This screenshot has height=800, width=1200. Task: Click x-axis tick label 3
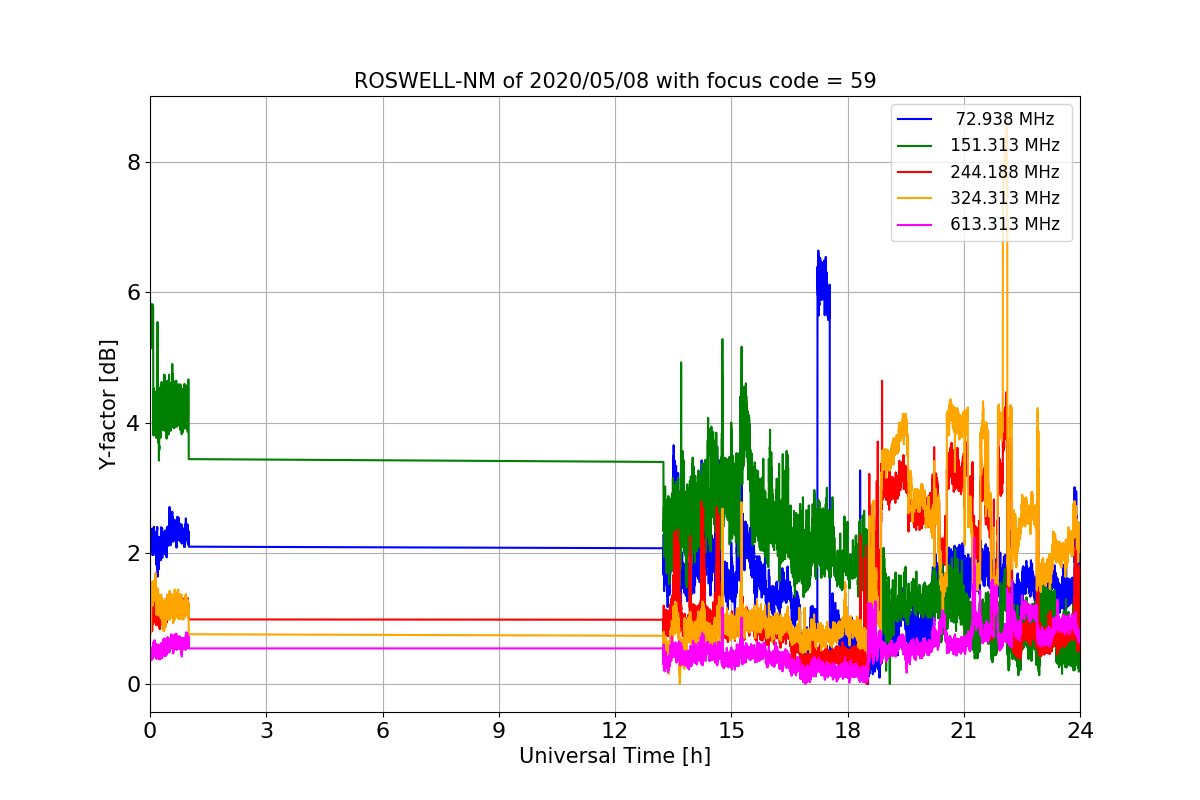point(266,731)
